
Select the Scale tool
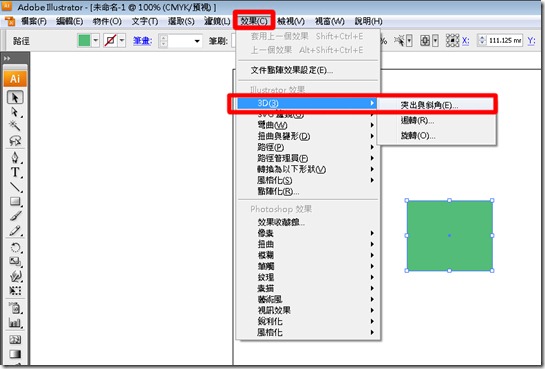[15, 261]
